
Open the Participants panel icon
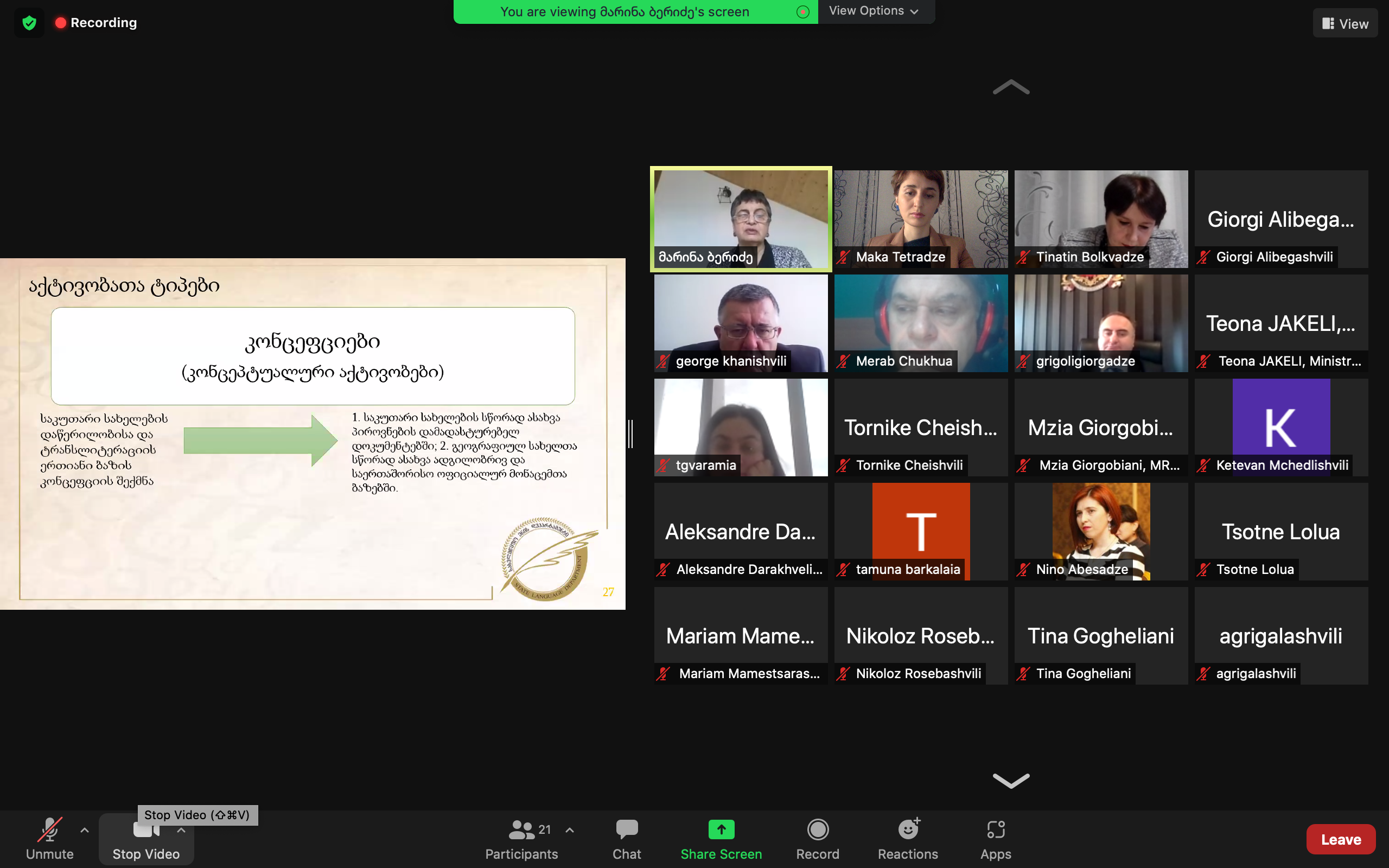521,830
